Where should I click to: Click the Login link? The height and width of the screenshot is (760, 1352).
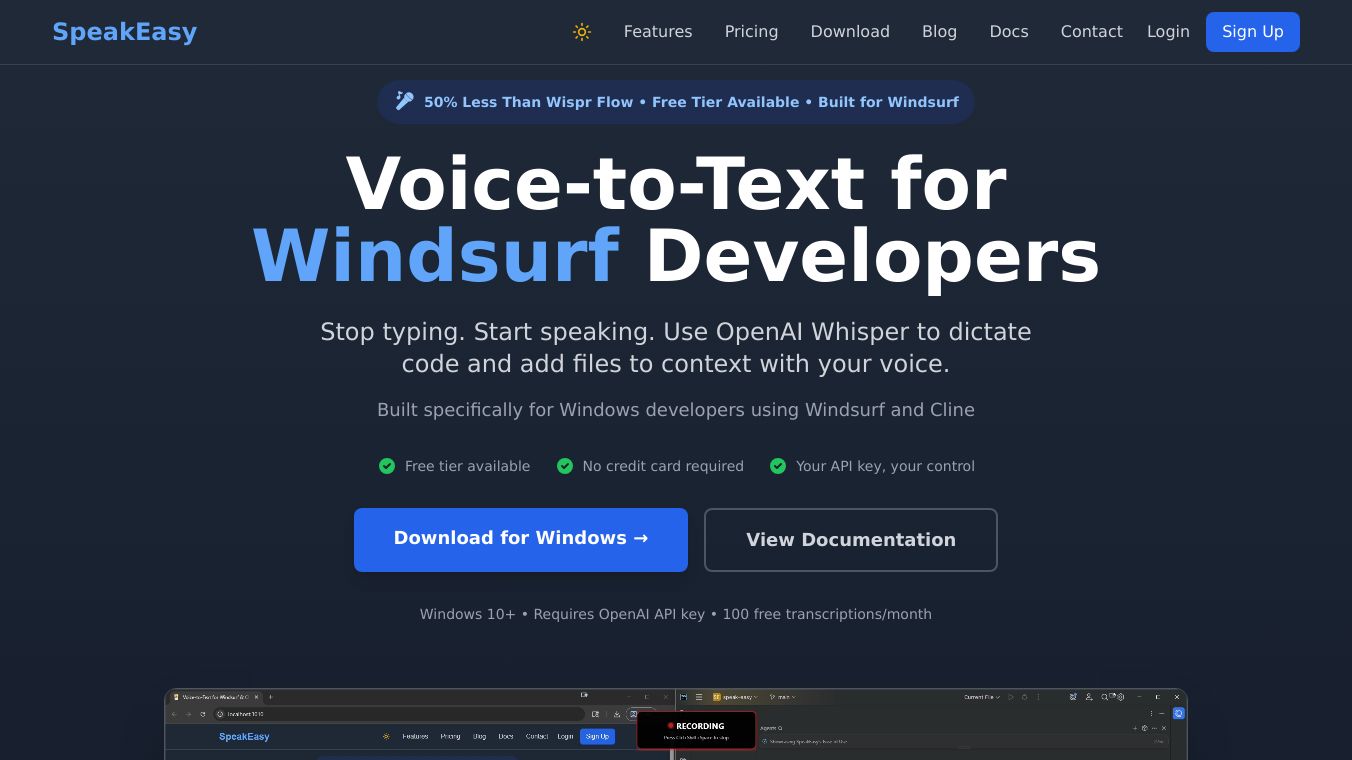(1168, 32)
